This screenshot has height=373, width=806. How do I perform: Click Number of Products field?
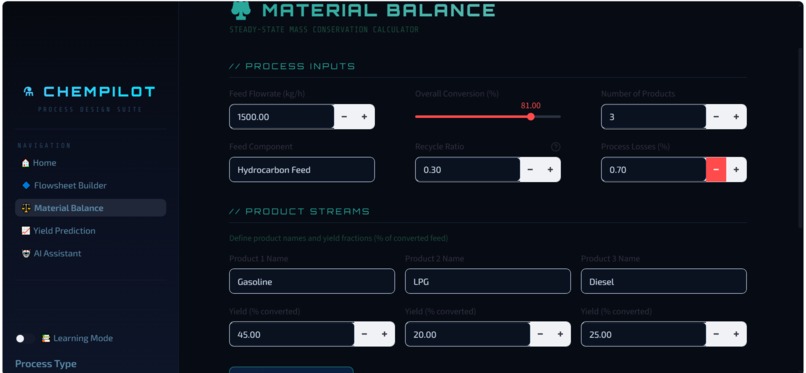[653, 117]
